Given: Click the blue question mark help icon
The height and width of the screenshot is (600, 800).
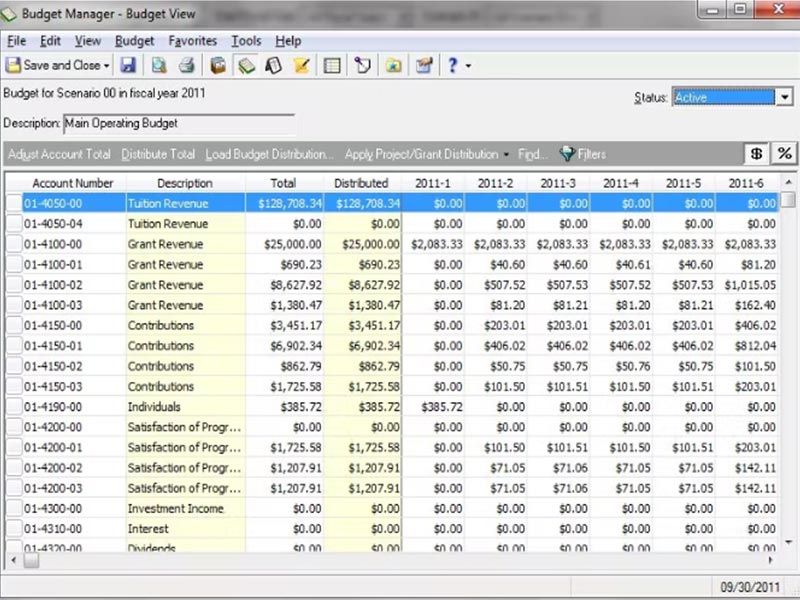Looking at the screenshot, I should [453, 65].
